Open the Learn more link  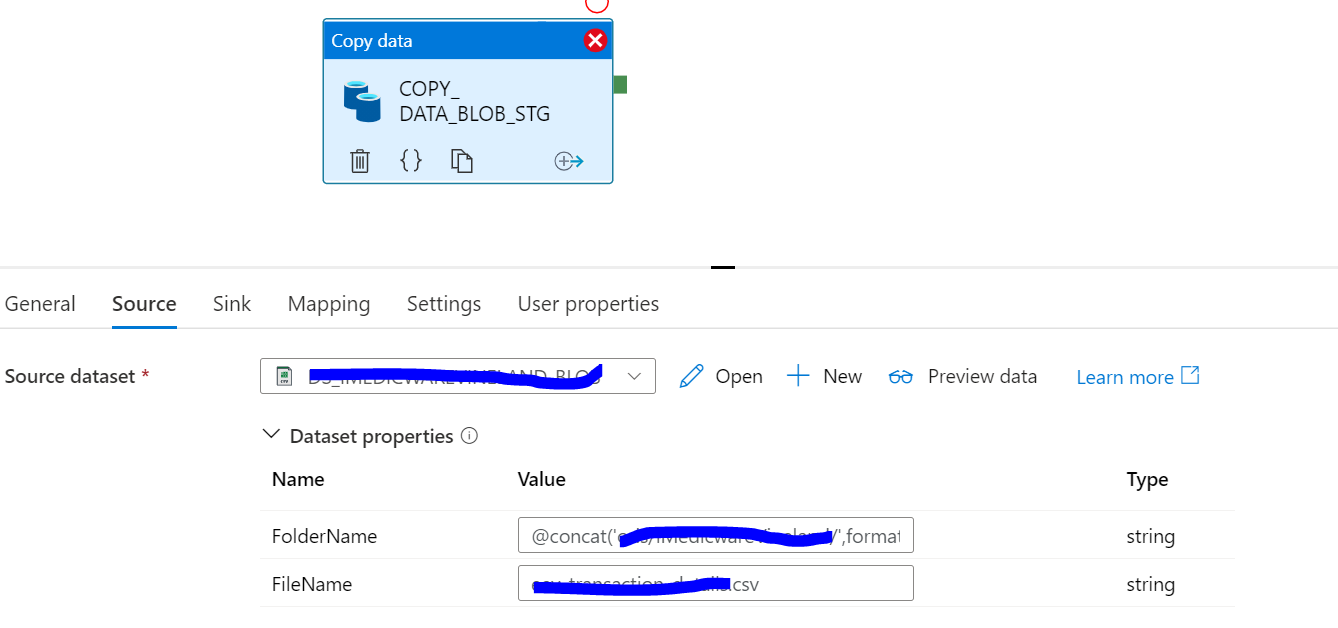1125,377
